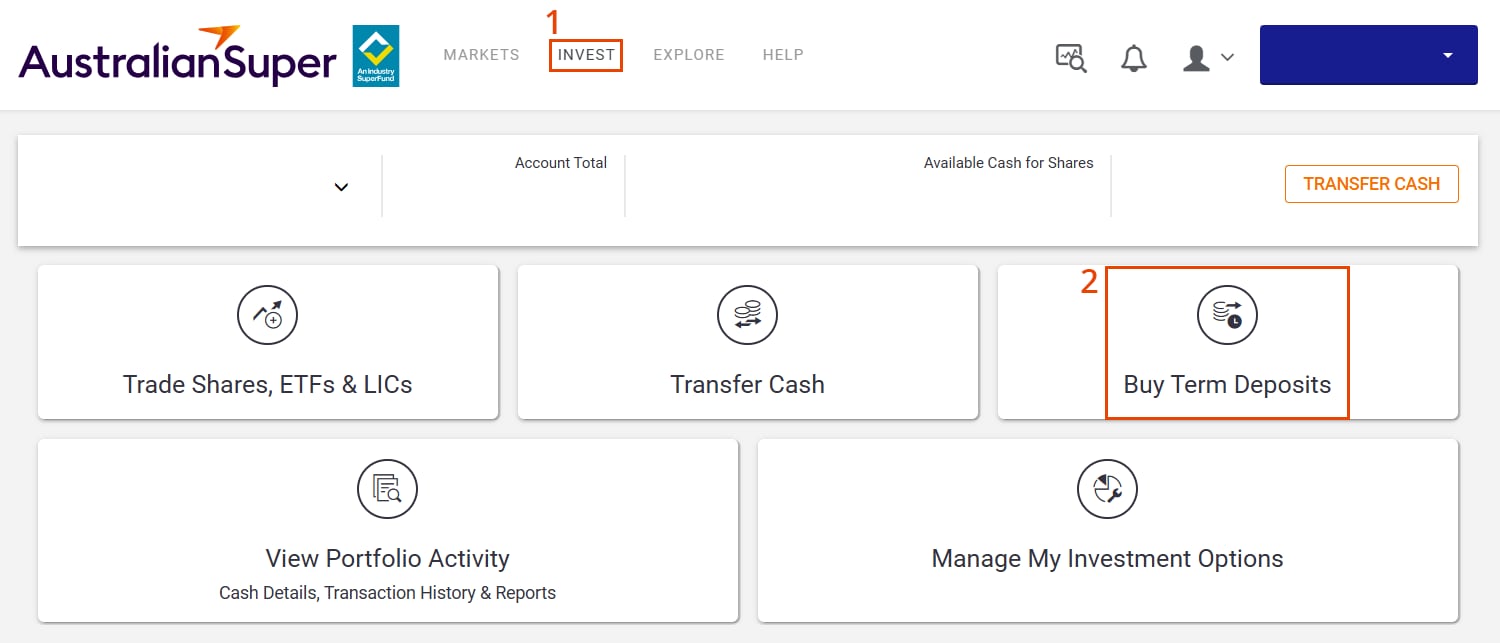Viewport: 1500px width, 643px height.
Task: Open Trade Shares, ETFs & LICs
Action: tap(267, 385)
